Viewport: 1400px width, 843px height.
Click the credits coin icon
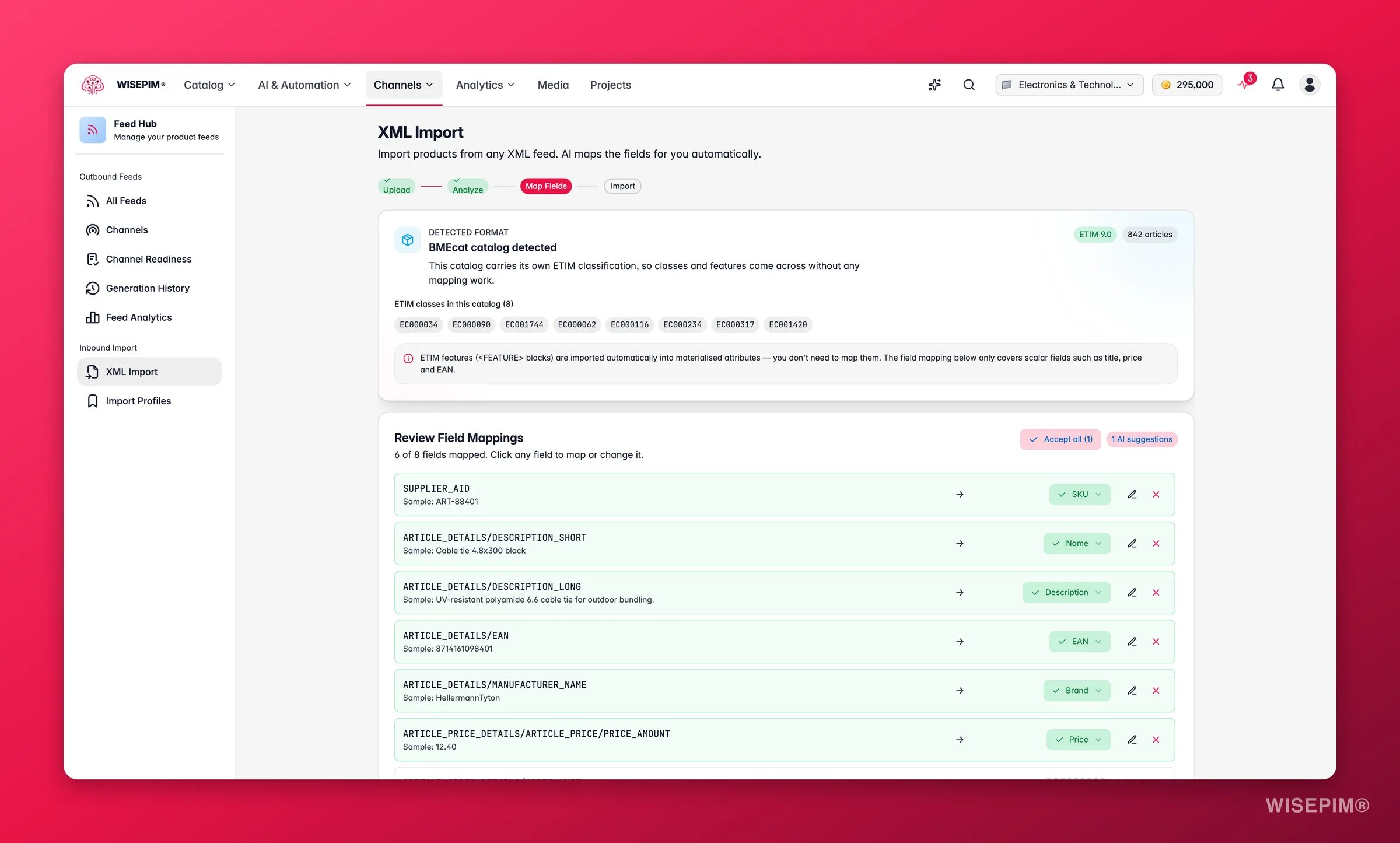(1165, 85)
